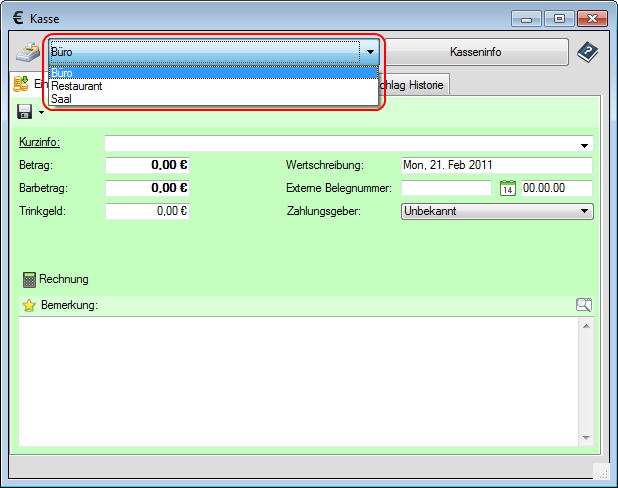Click the Bemerkung scrollbar down arrow

click(x=585, y=438)
